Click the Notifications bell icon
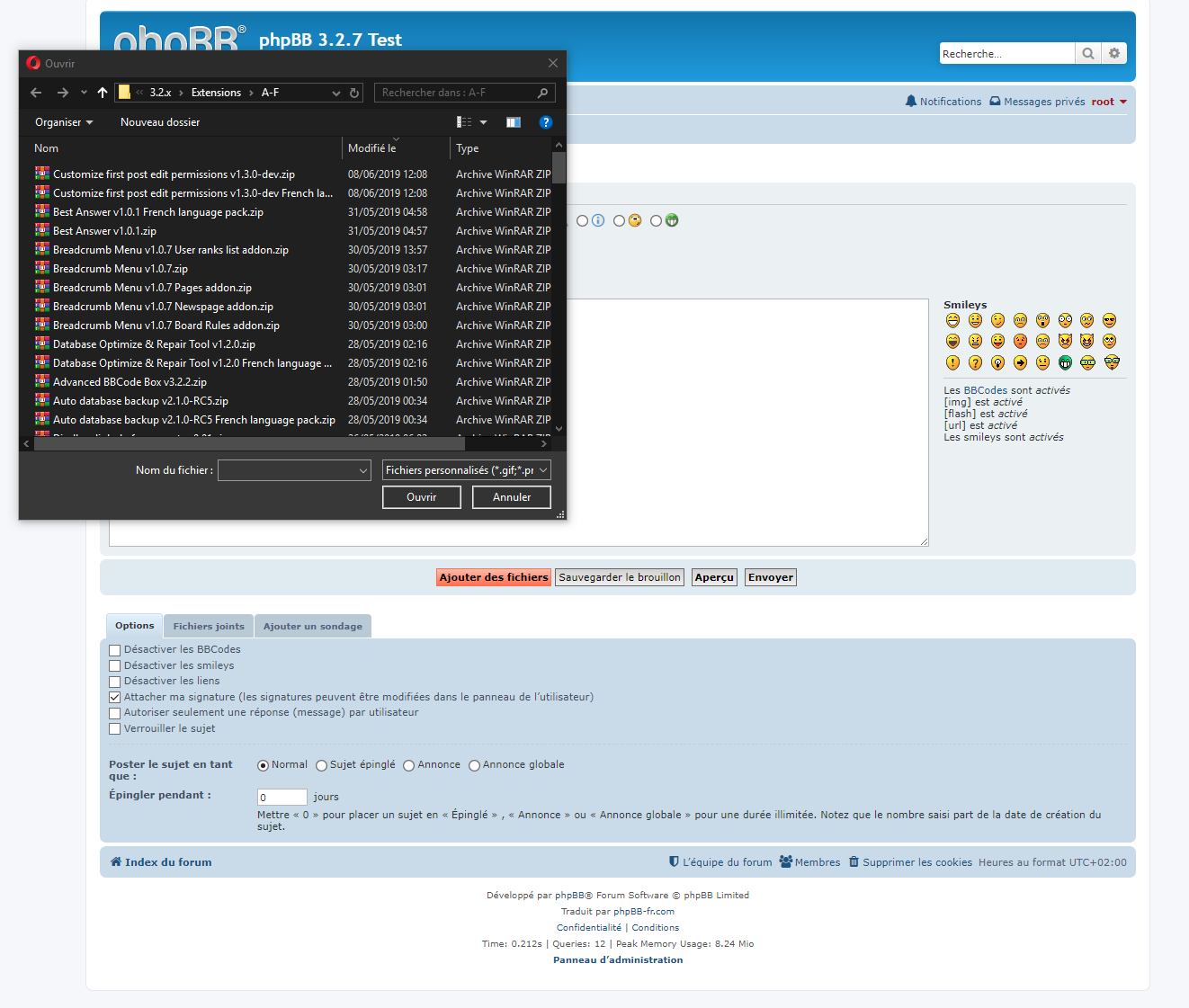The image size is (1189, 1008). pyautogui.click(x=911, y=102)
